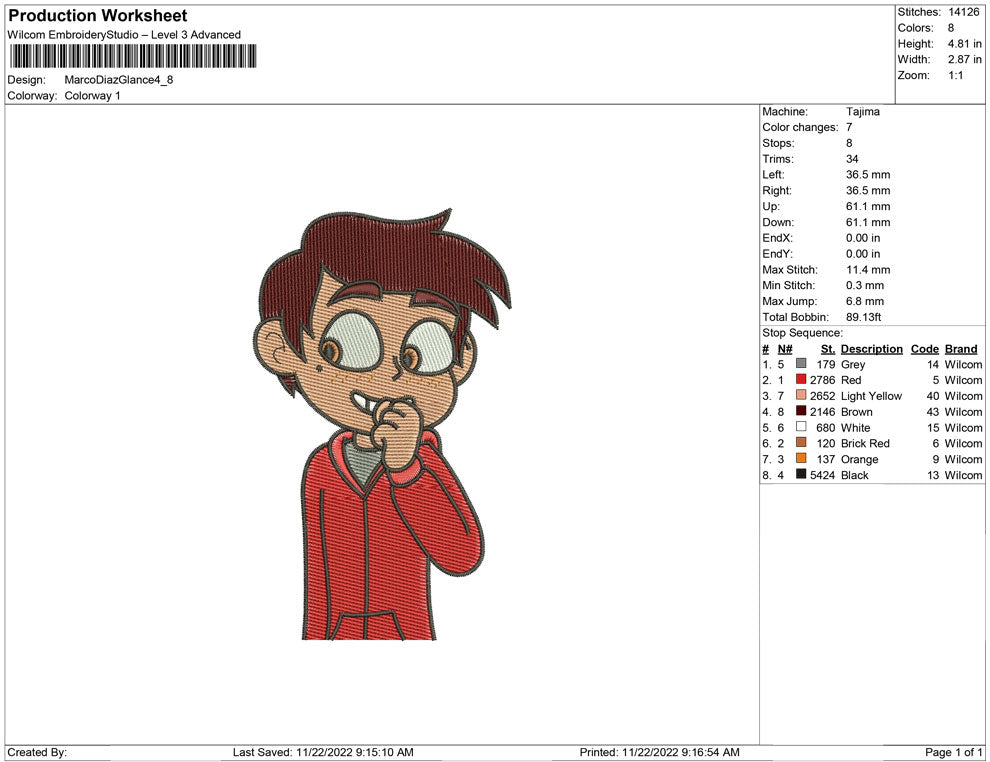This screenshot has height=762, width=990.
Task: Click the 'Last Saved: 11/22/2022 9:15:10 AM' text
Action: (x=323, y=752)
